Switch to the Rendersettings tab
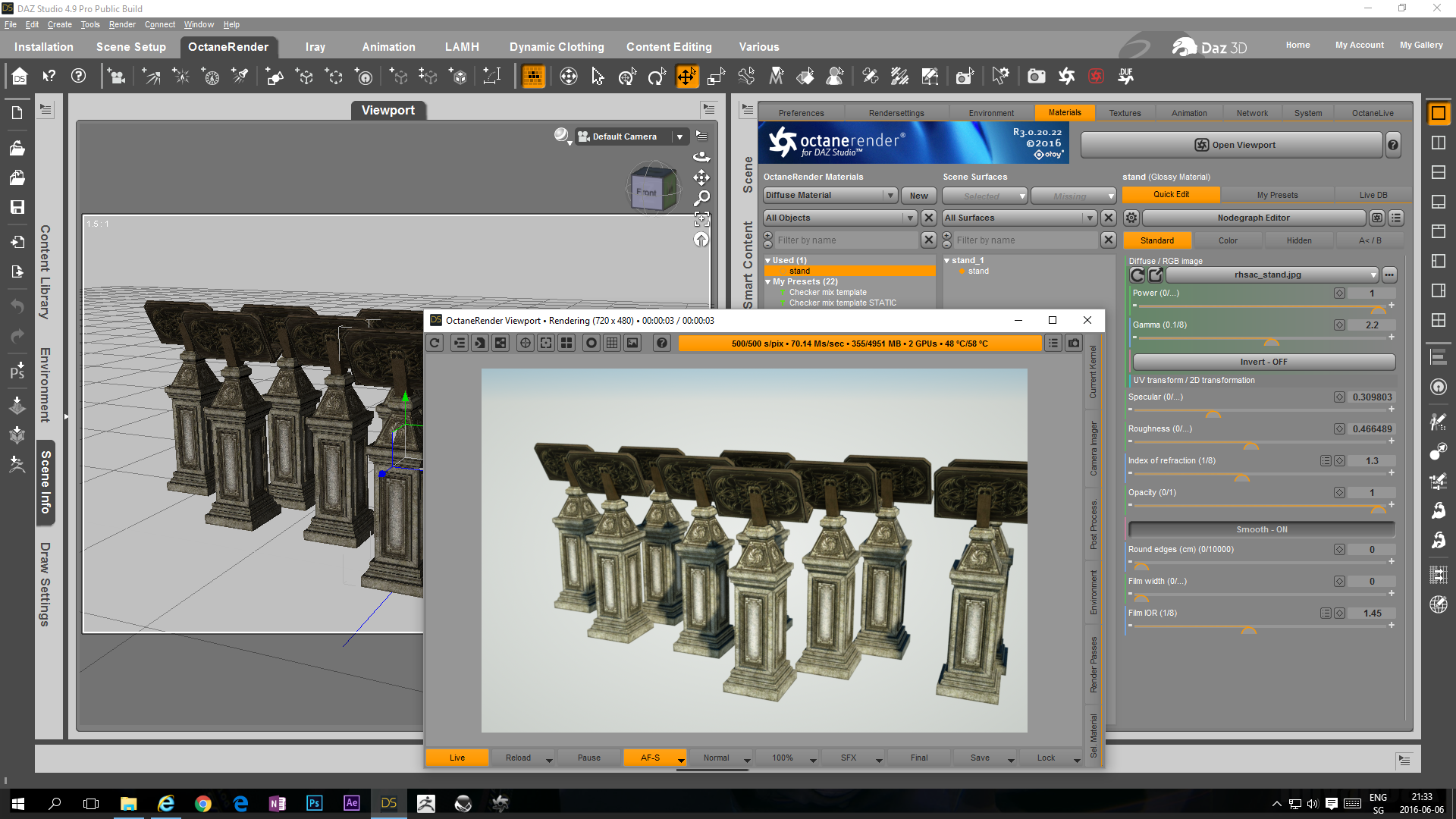Viewport: 1456px width, 819px height. click(x=896, y=114)
